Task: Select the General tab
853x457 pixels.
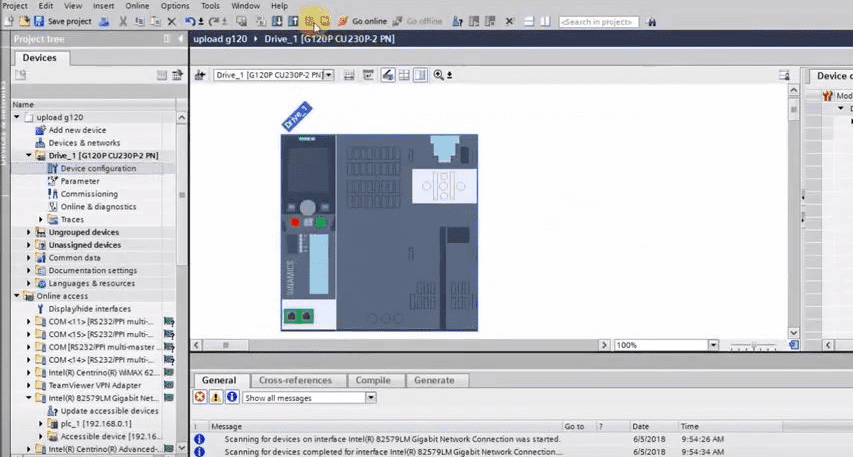Action: 219,380
